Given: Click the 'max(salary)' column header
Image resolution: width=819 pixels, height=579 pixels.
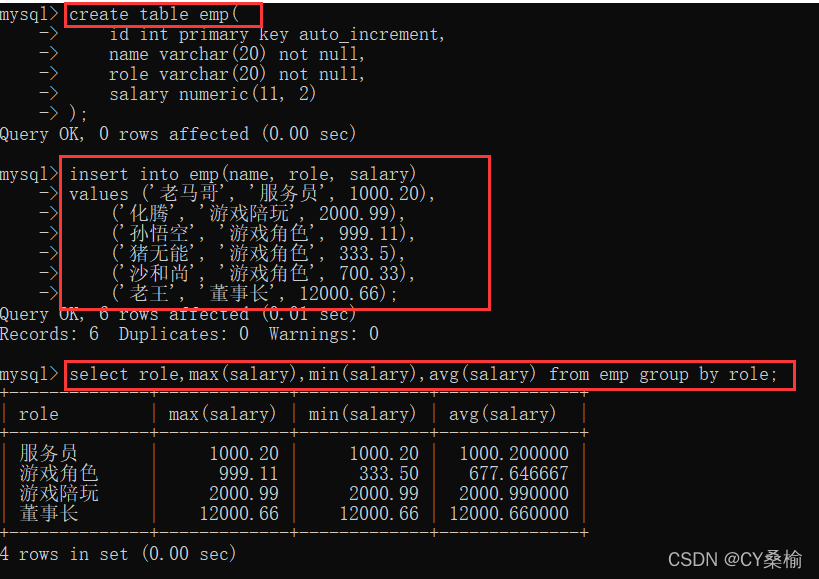Looking at the screenshot, I should point(223,414).
